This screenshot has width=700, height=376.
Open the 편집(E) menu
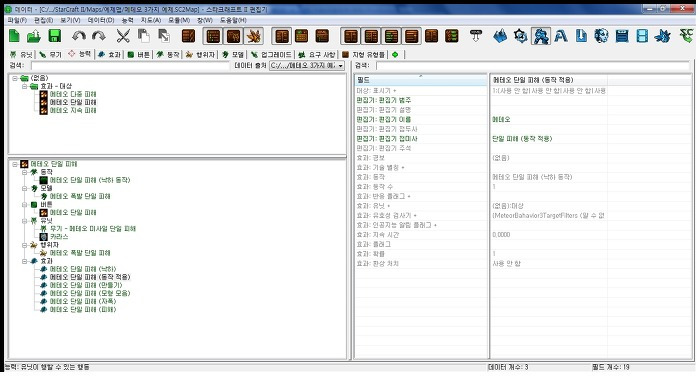(x=44, y=20)
